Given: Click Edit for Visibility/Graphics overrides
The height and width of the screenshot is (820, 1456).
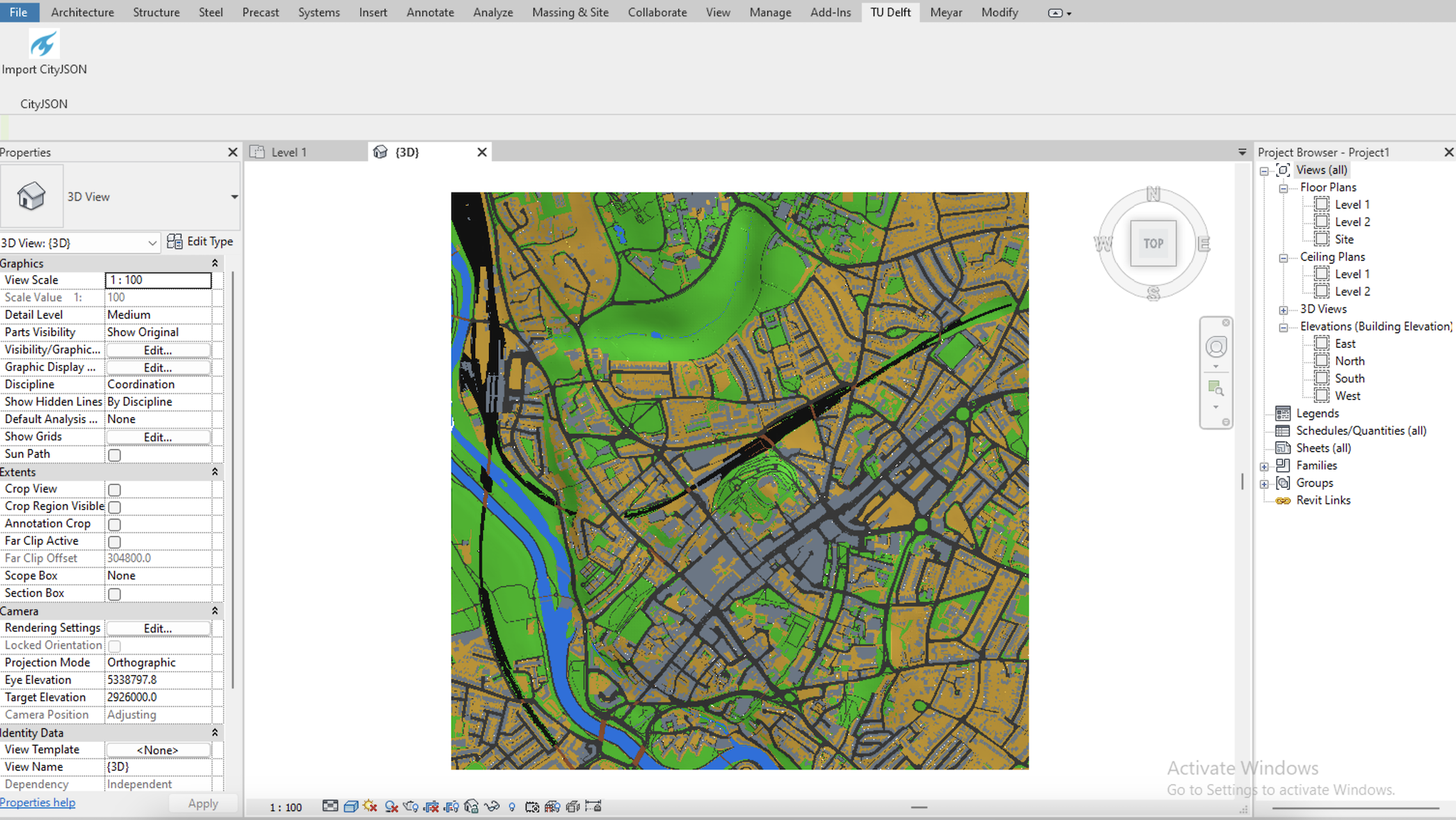Looking at the screenshot, I should click(158, 350).
